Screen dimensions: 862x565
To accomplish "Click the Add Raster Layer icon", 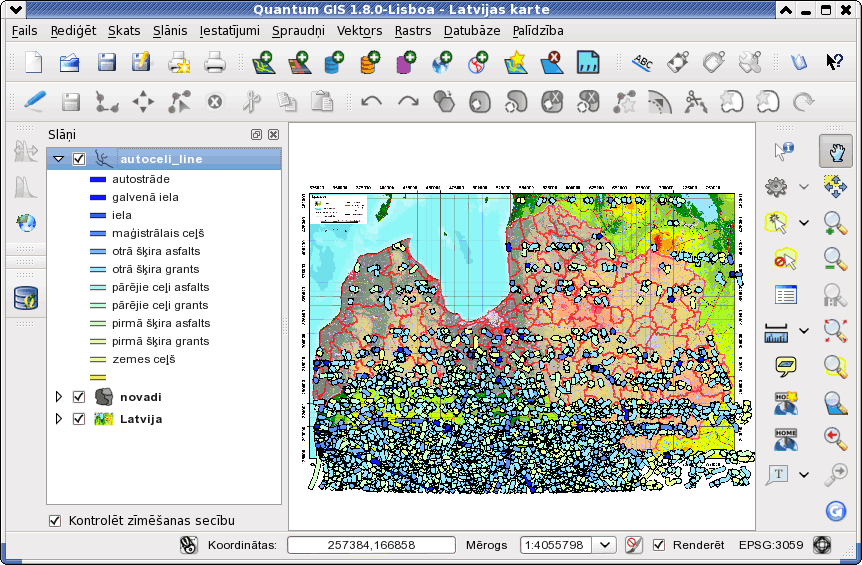I will [x=300, y=62].
